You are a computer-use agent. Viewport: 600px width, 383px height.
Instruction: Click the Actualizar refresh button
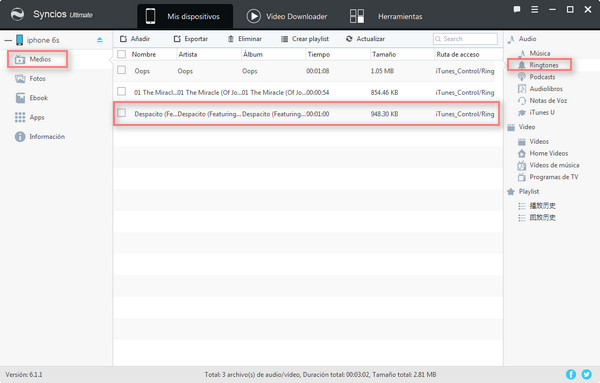tap(365, 39)
